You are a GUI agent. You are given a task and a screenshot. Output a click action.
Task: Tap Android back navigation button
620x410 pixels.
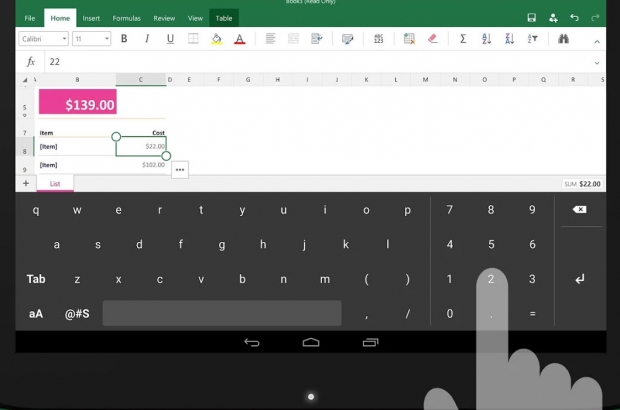point(252,342)
